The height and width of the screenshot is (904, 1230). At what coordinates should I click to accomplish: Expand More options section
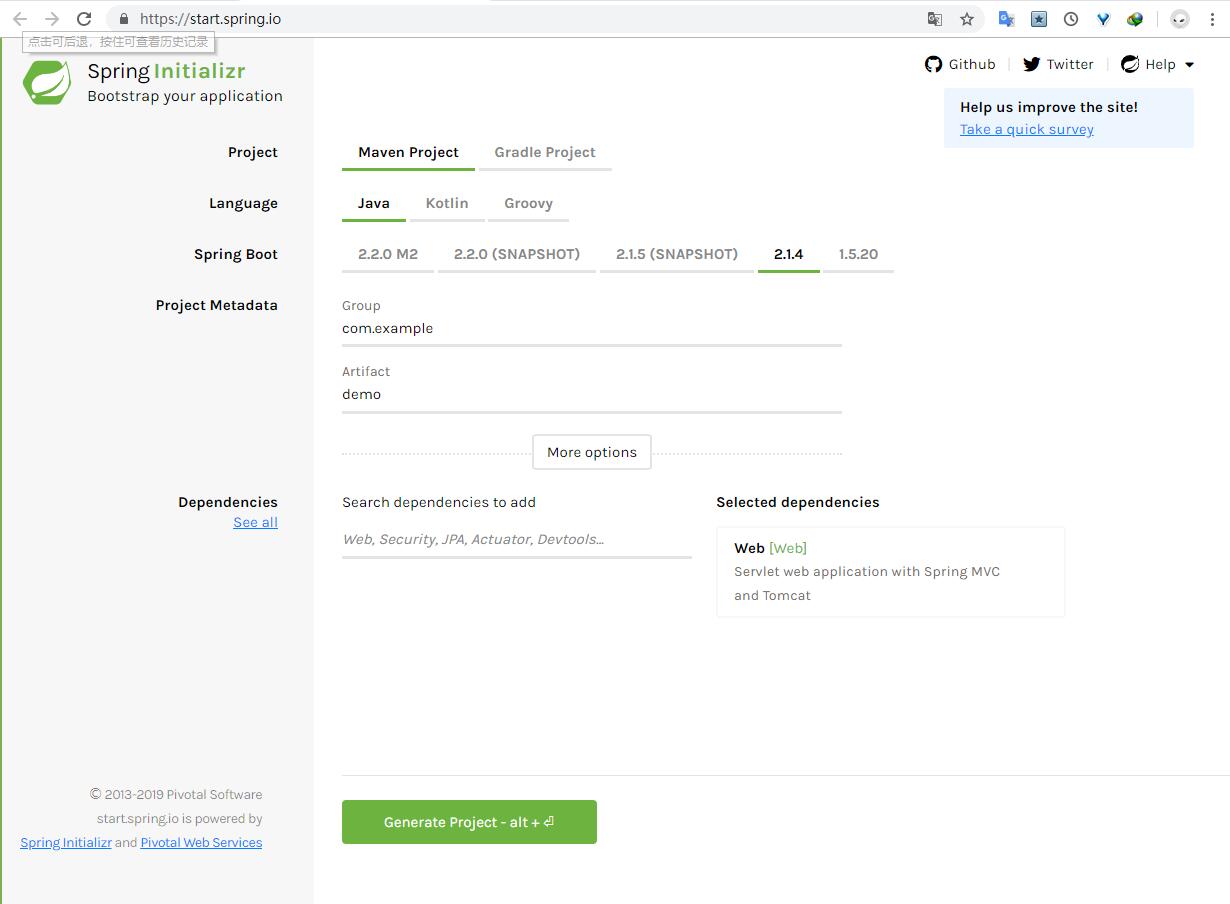click(592, 452)
